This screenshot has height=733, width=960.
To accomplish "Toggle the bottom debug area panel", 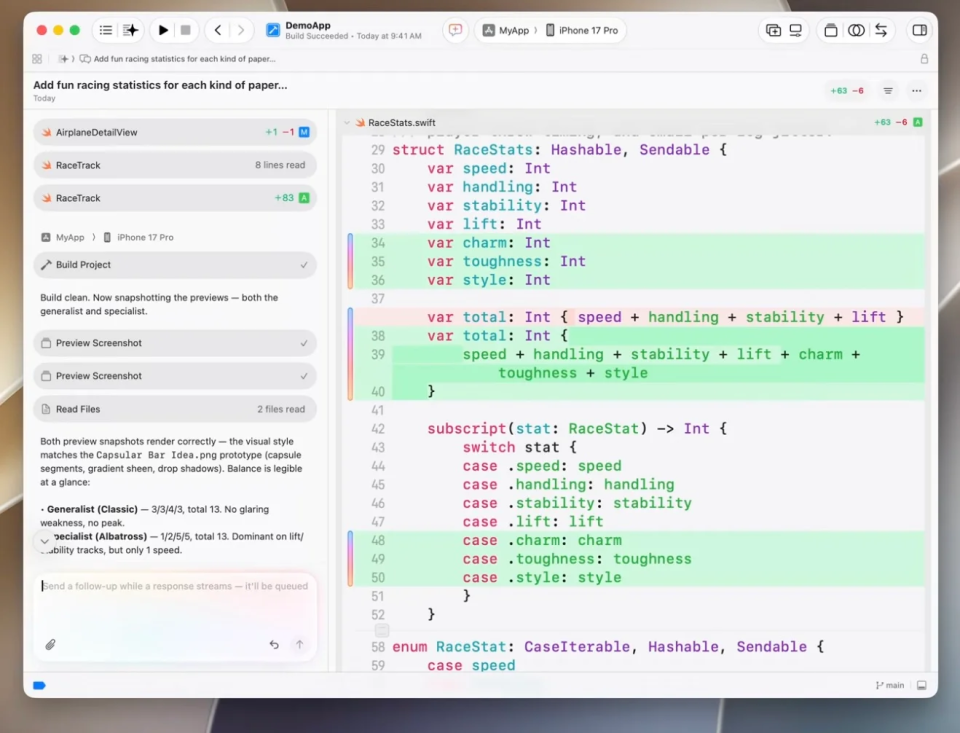I will (921, 685).
